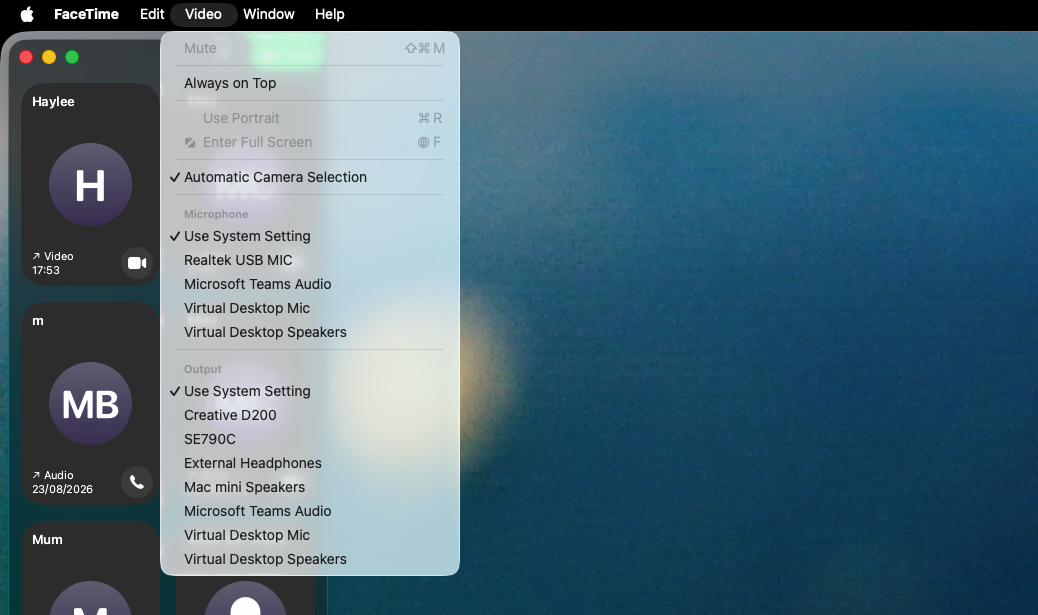Open the Window menu

click(268, 14)
